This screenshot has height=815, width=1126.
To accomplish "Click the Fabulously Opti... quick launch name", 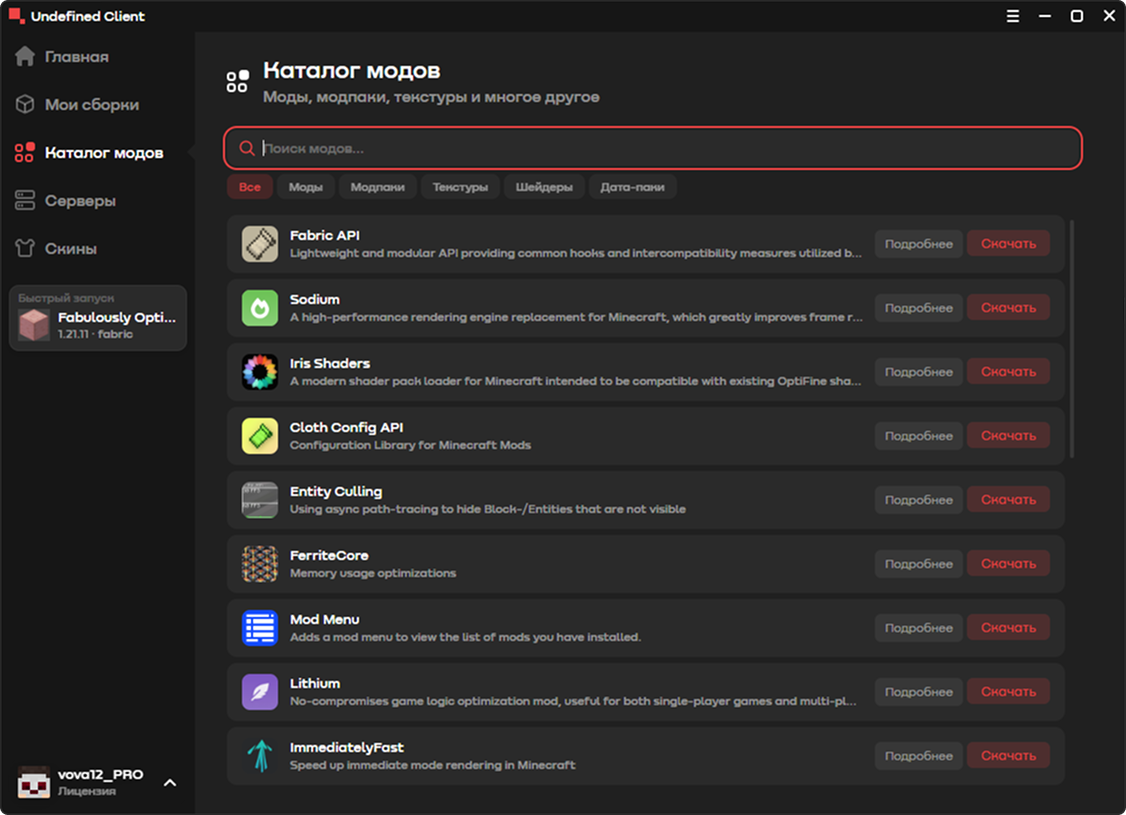I will (x=117, y=317).
